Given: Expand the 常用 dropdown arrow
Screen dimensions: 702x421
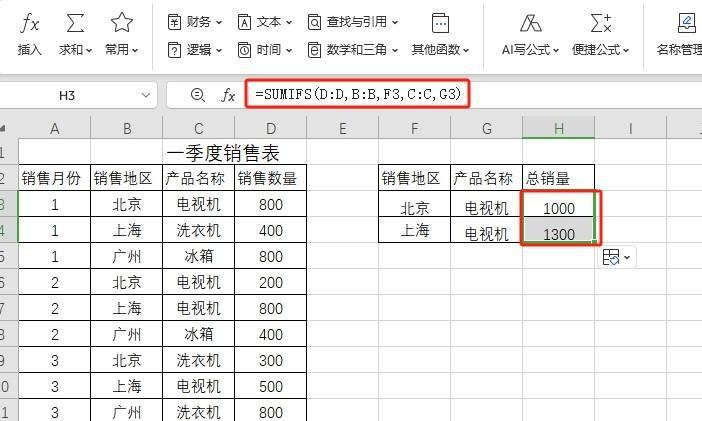Looking at the screenshot, I should [x=135, y=50].
